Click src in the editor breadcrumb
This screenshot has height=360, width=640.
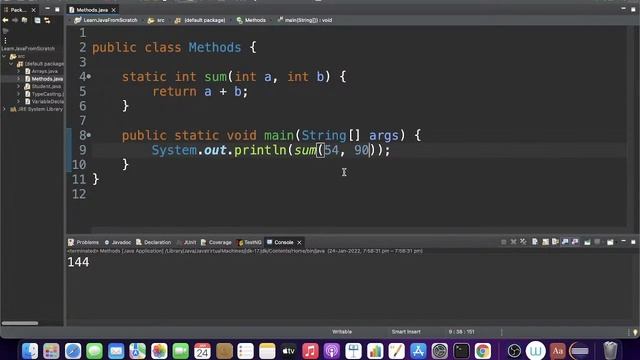click(157, 20)
